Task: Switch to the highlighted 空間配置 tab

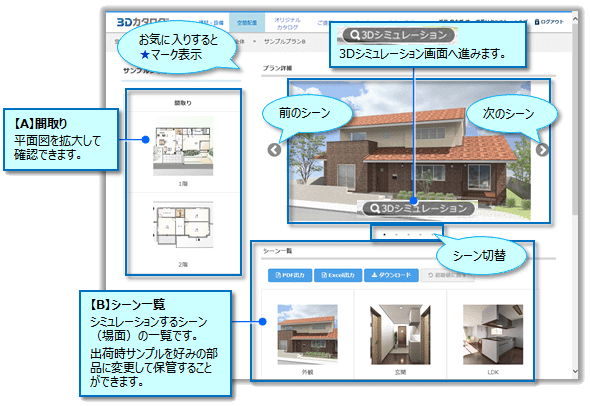Action: coord(247,23)
